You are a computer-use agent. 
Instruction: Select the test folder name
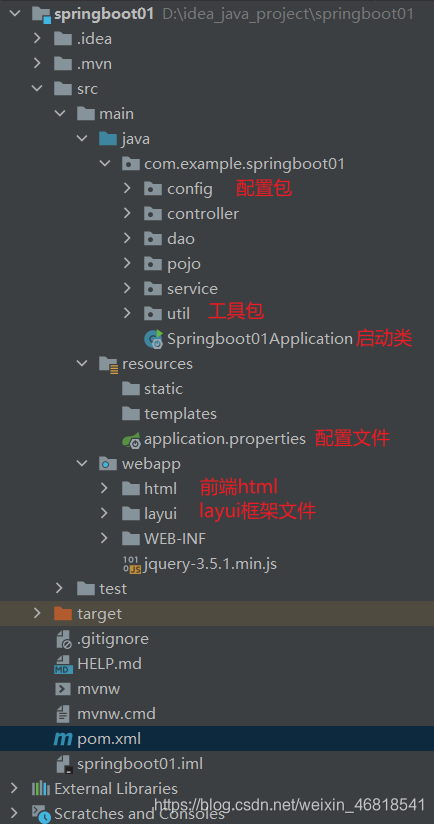click(113, 589)
